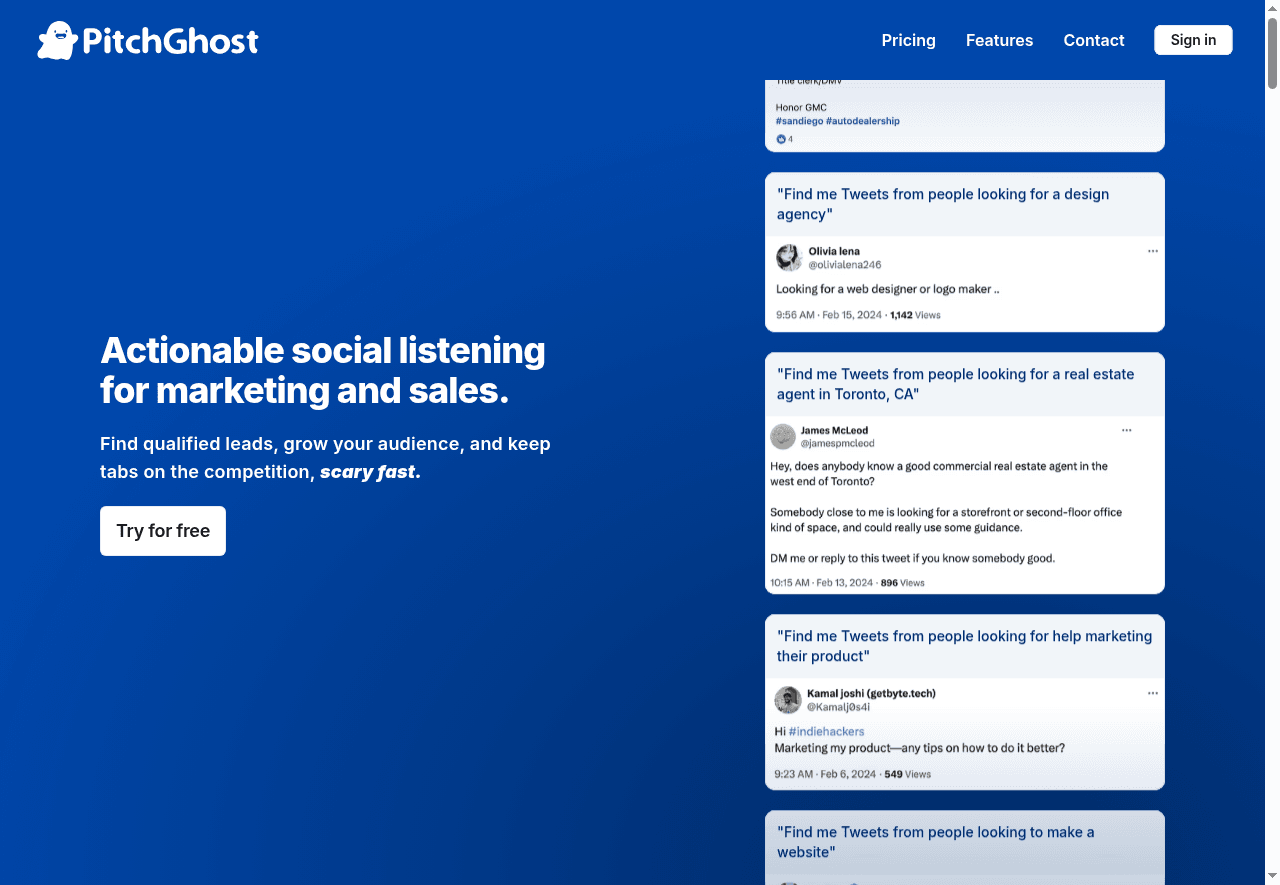This screenshot has height=885, width=1280.
Task: Click Kamal joshi's profile avatar
Action: click(x=788, y=700)
